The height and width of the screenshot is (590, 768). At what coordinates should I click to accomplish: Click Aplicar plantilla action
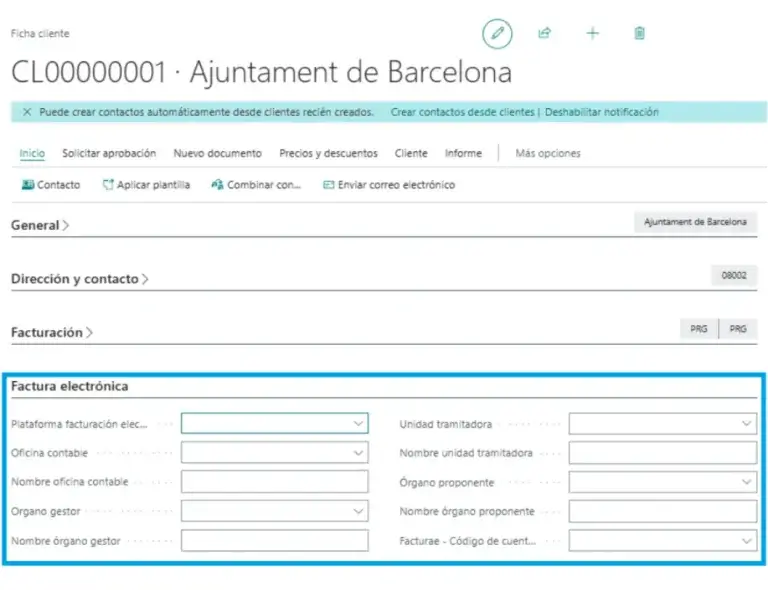(x=146, y=185)
